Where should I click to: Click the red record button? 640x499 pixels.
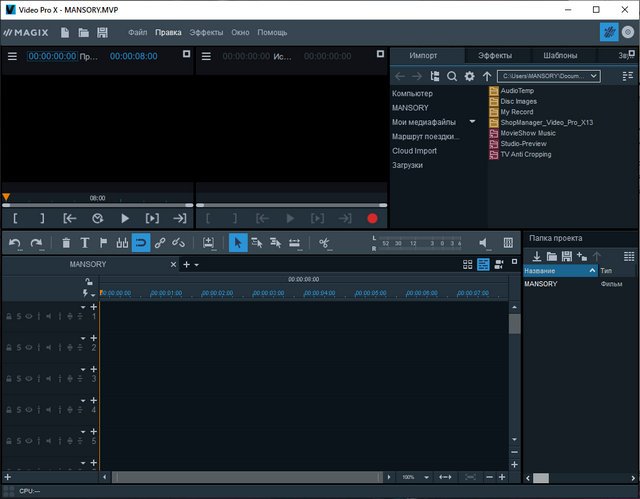tap(372, 217)
